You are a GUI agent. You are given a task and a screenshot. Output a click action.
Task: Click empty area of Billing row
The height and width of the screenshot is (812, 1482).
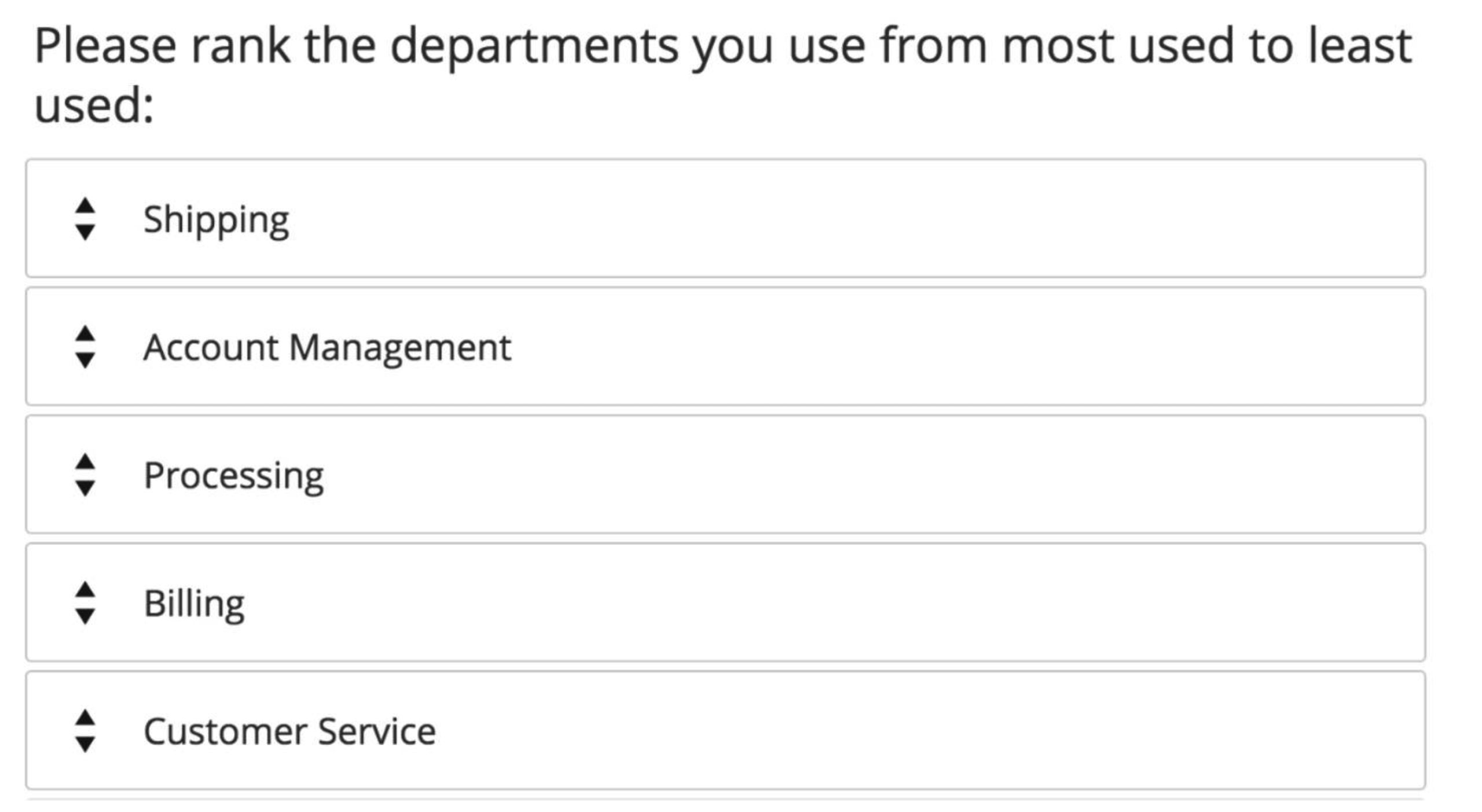[868, 602]
